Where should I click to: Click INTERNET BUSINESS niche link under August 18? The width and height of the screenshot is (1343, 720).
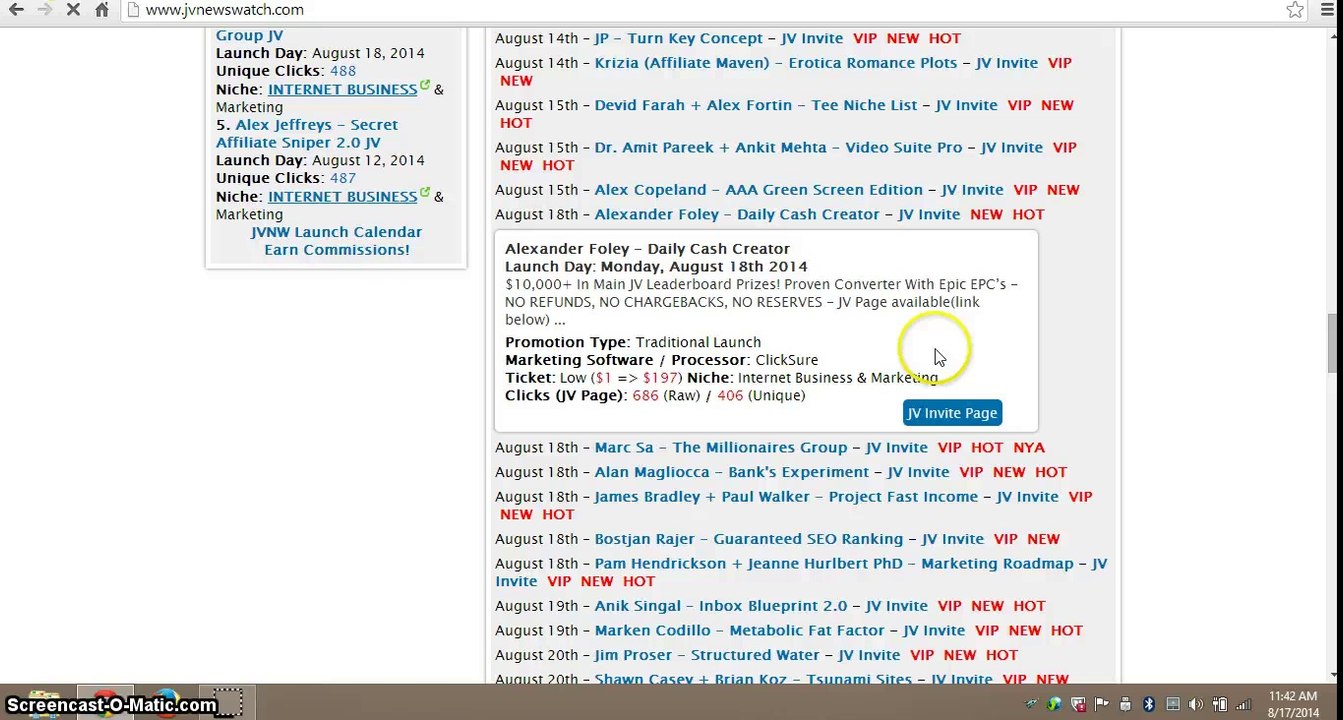[x=342, y=89]
